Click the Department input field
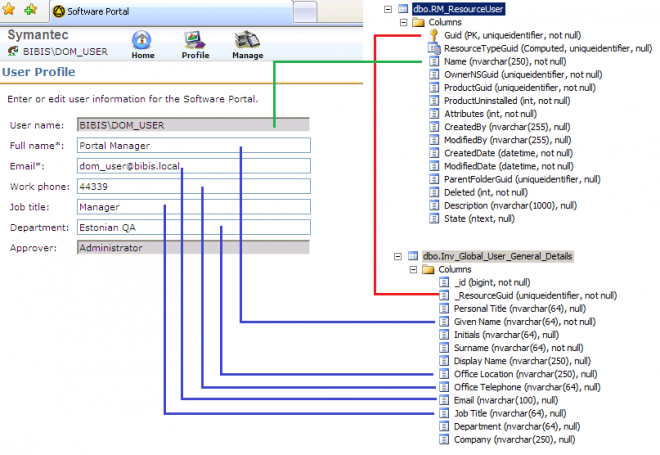 [x=194, y=227]
